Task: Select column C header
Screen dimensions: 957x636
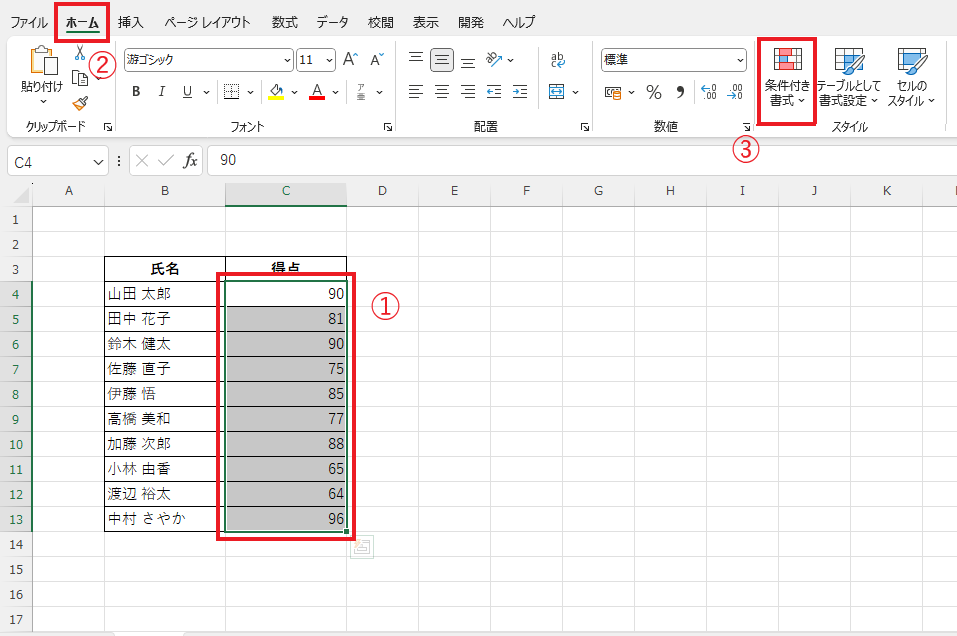Action: click(286, 191)
